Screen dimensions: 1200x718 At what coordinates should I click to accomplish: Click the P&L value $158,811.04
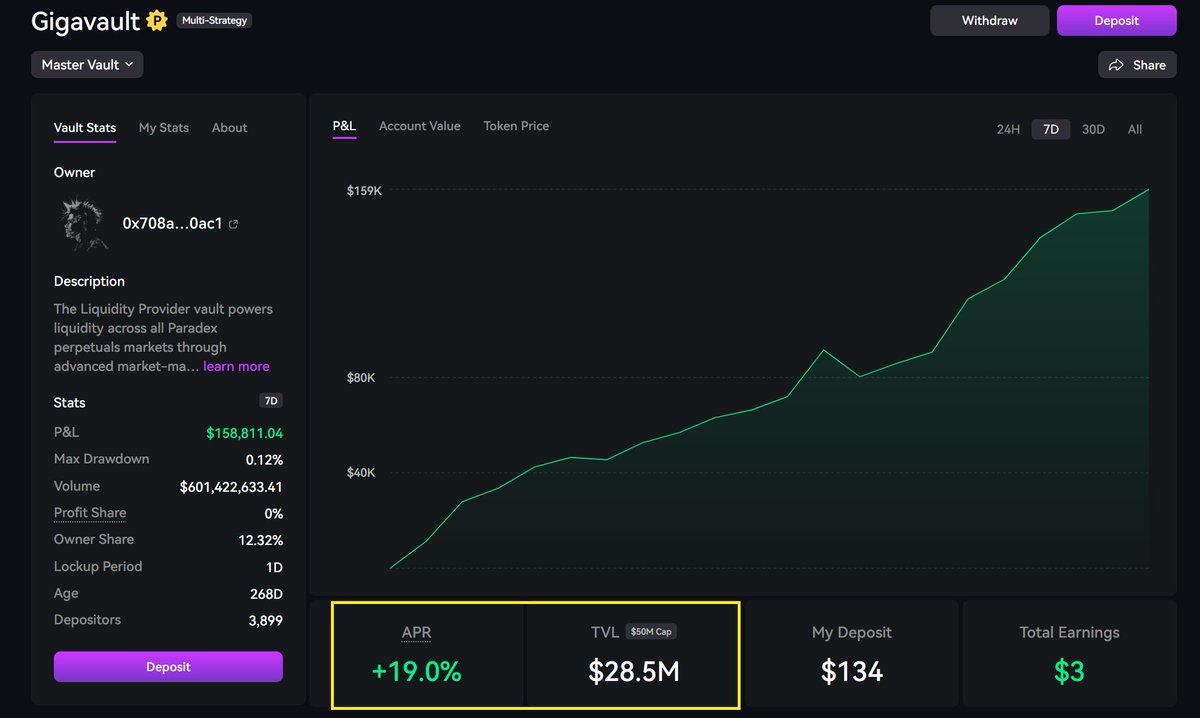coord(244,433)
